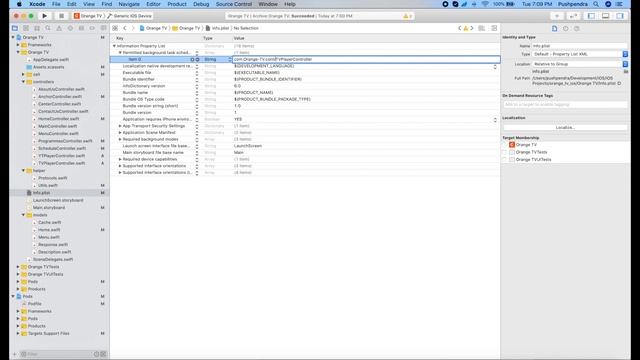
Task: Run the Orange TV build
Action: click(x=44, y=16)
